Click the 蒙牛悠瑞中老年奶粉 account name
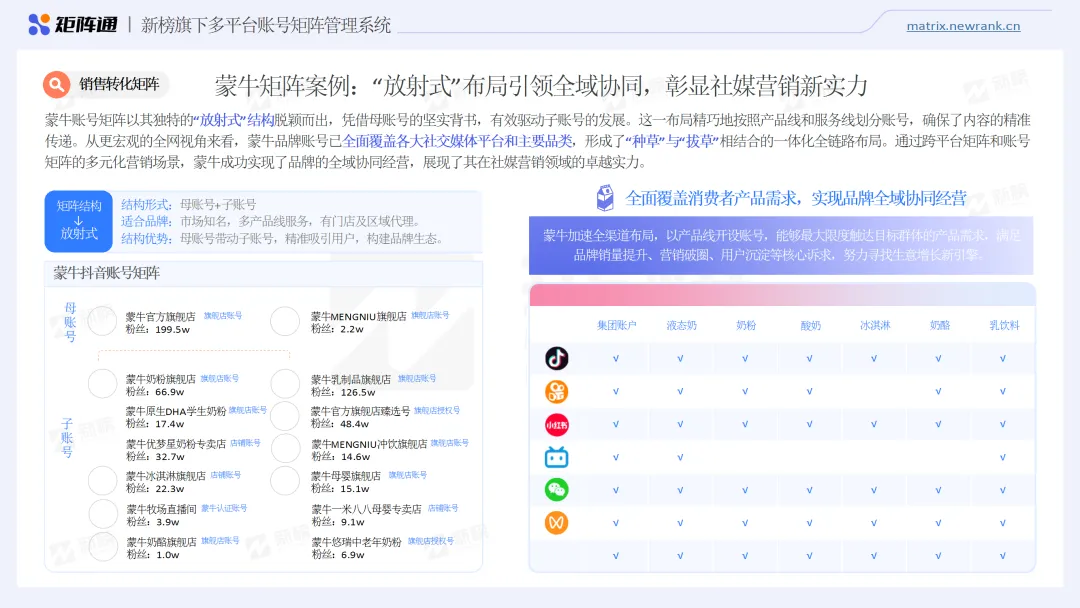The image size is (1080, 608). click(356, 542)
